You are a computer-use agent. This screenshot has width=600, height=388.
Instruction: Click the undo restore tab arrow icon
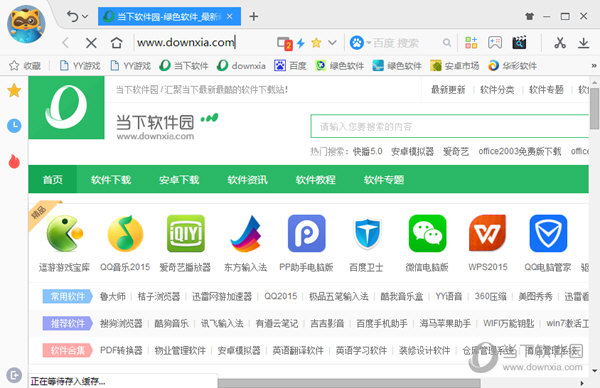(72, 16)
